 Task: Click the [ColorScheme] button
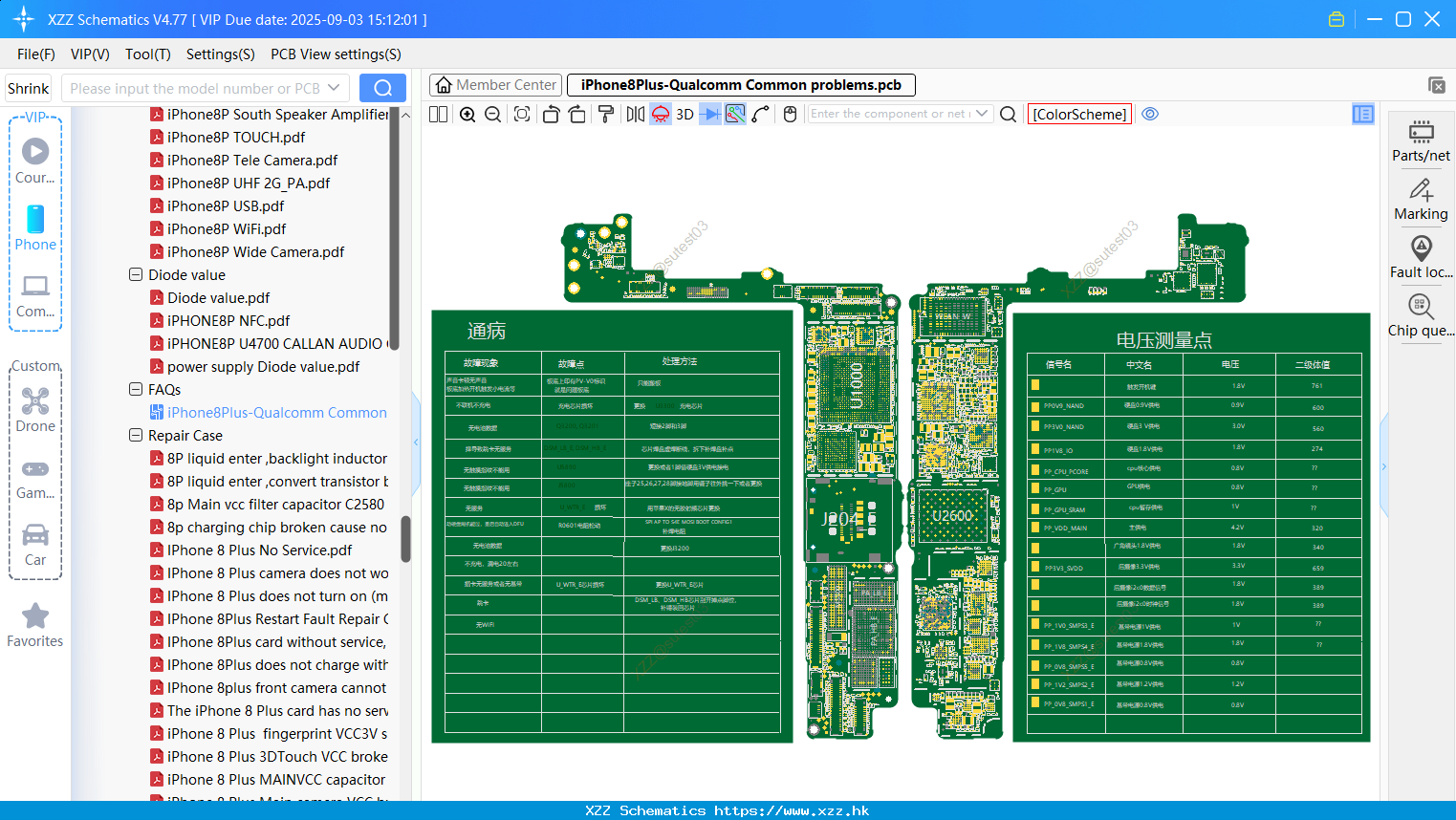pyautogui.click(x=1080, y=114)
